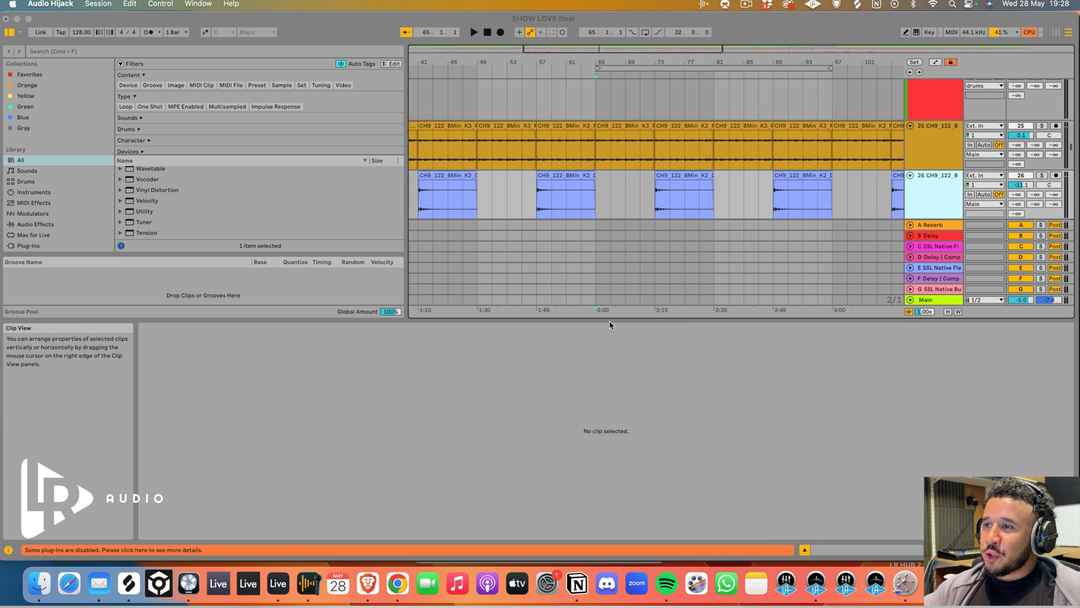This screenshot has width=1080, height=608.
Task: Click the Automation Arm button
Action: click(x=530, y=32)
